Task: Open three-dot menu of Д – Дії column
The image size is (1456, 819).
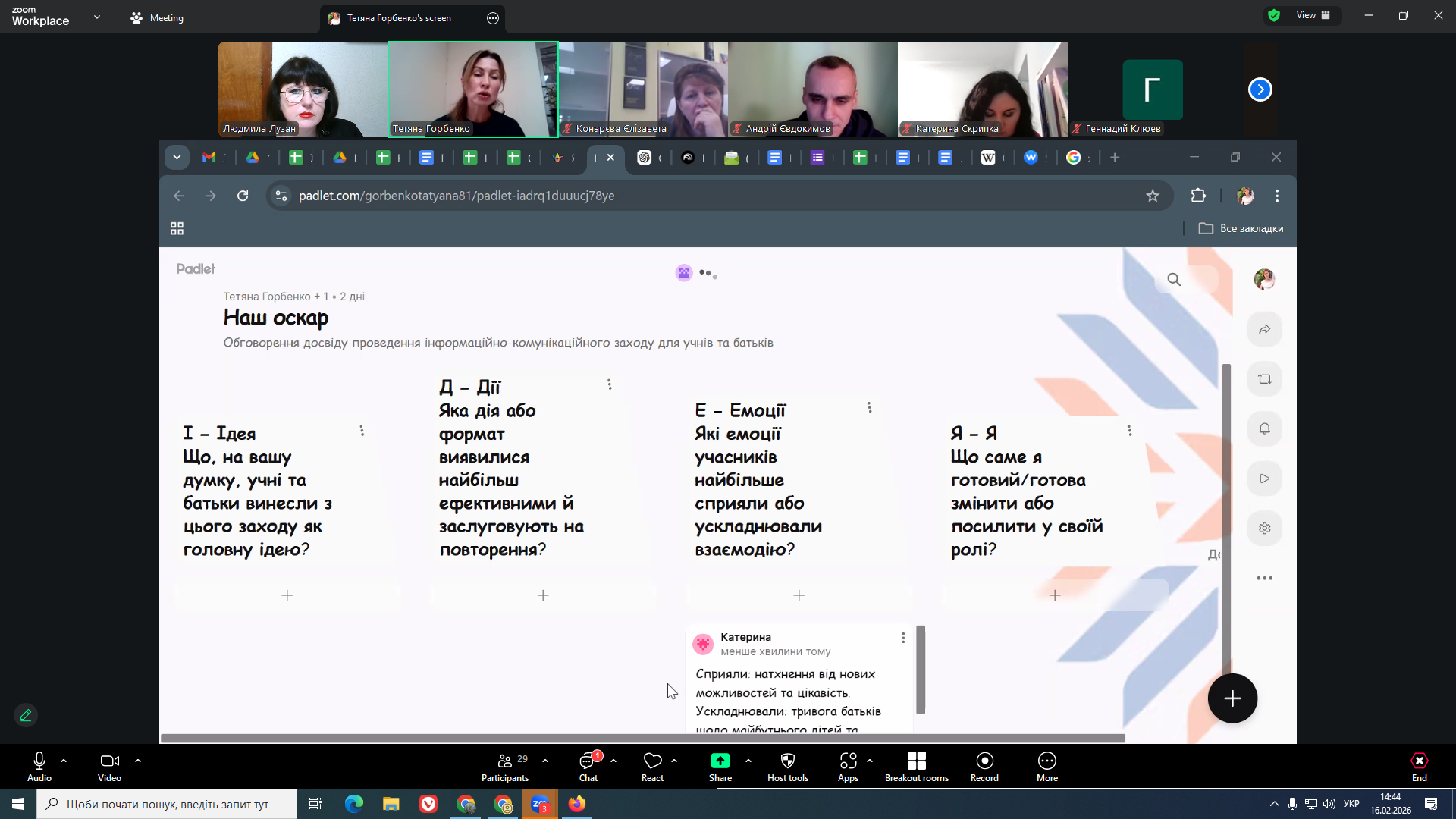Action: coord(609,384)
